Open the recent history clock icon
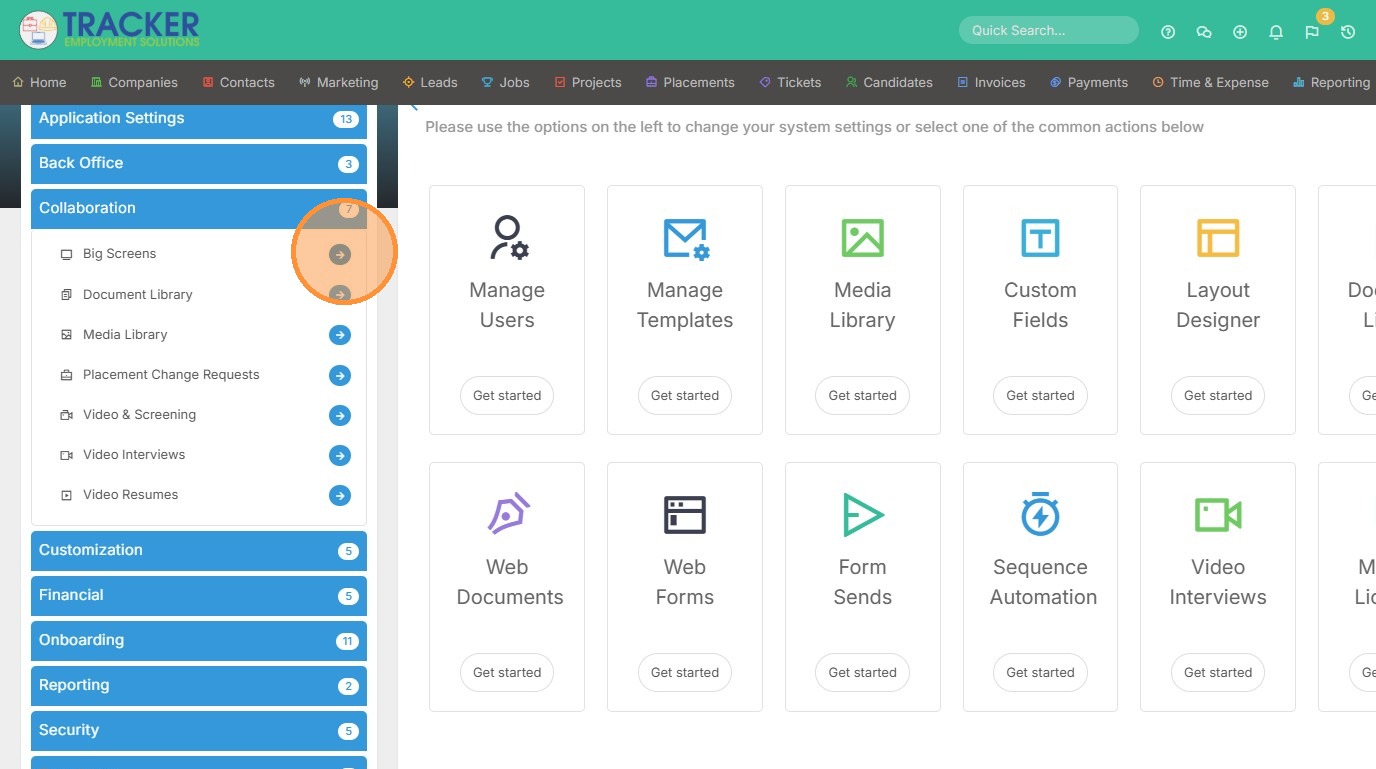The width and height of the screenshot is (1376, 769). (1348, 32)
